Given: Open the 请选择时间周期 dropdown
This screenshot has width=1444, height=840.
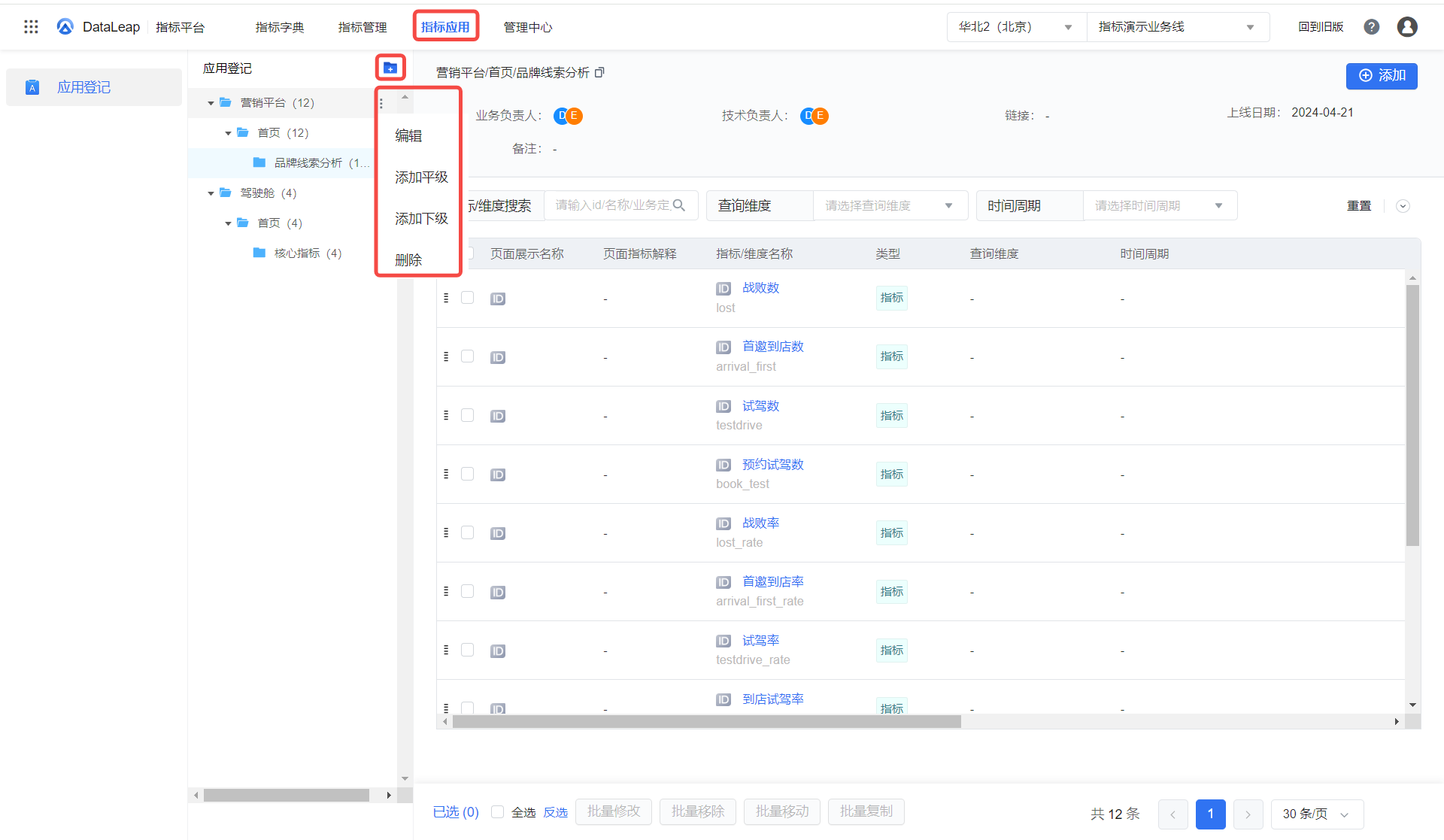Looking at the screenshot, I should pyautogui.click(x=1160, y=205).
